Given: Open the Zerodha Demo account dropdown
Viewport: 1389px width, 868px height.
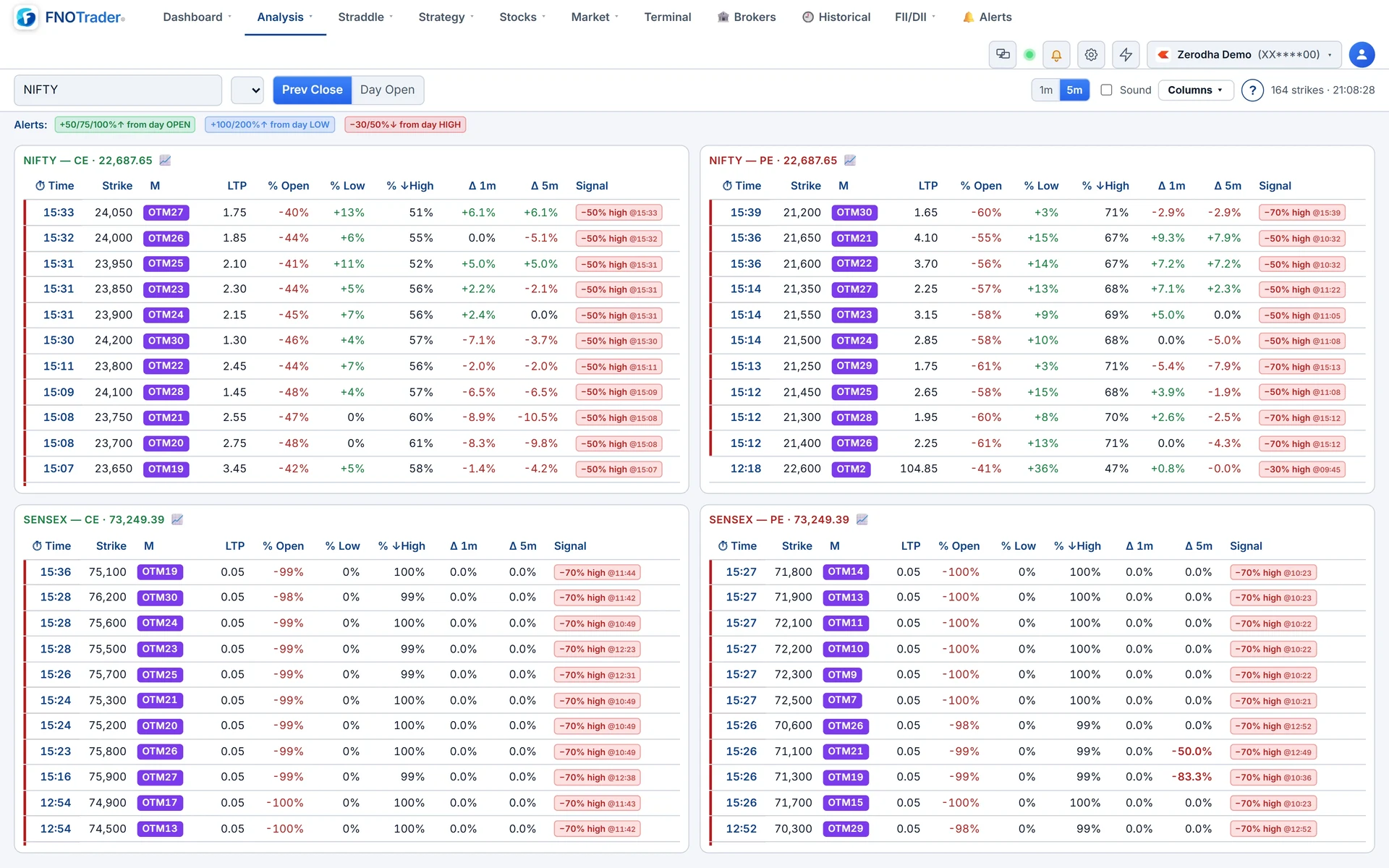Looking at the screenshot, I should point(1244,54).
